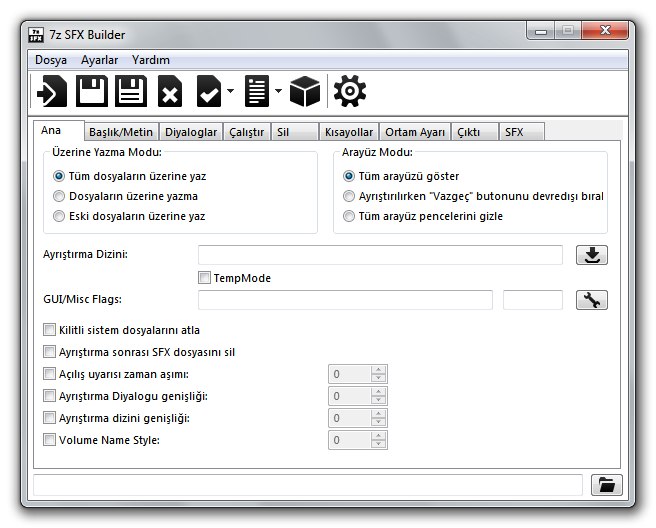656x528 pixels.
Task: Switch to the Başlık/Metin tab
Action: tap(121, 132)
